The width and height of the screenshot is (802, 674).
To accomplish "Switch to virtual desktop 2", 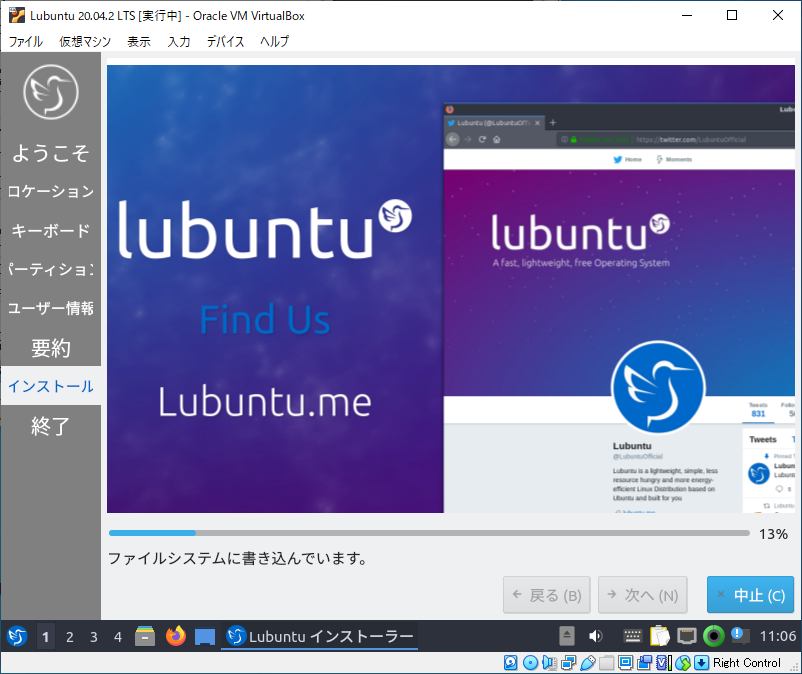I will pos(70,637).
